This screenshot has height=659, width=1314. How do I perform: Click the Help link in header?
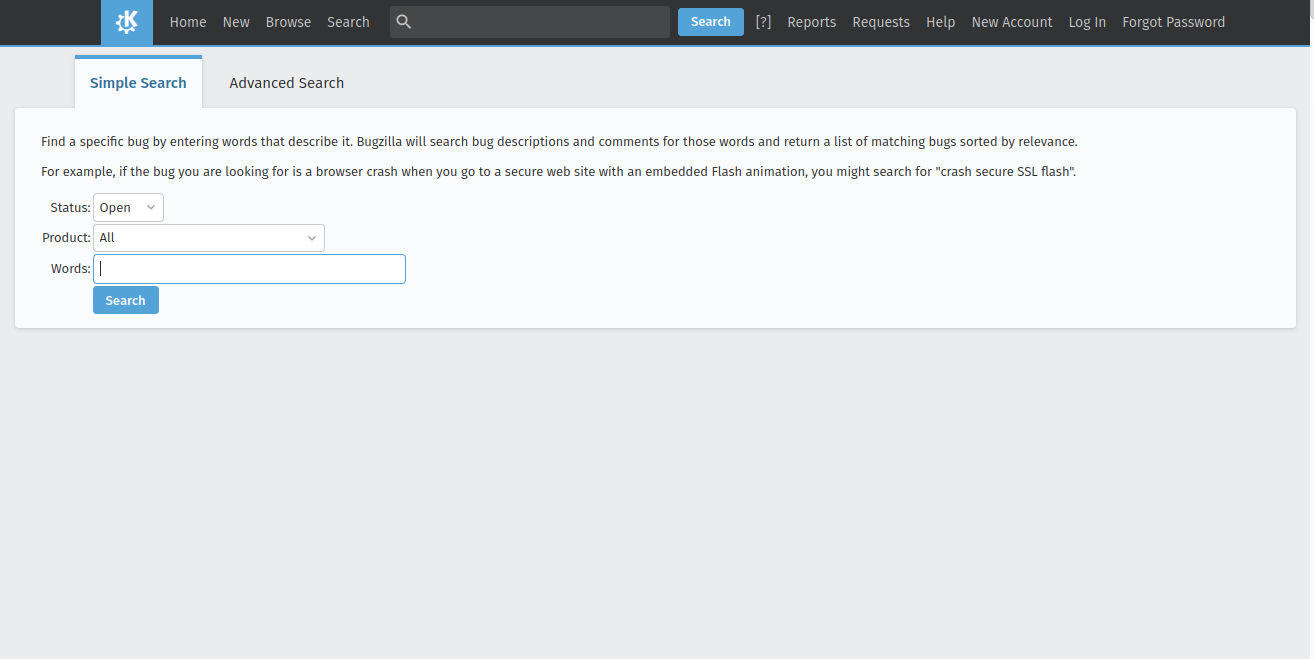940,22
